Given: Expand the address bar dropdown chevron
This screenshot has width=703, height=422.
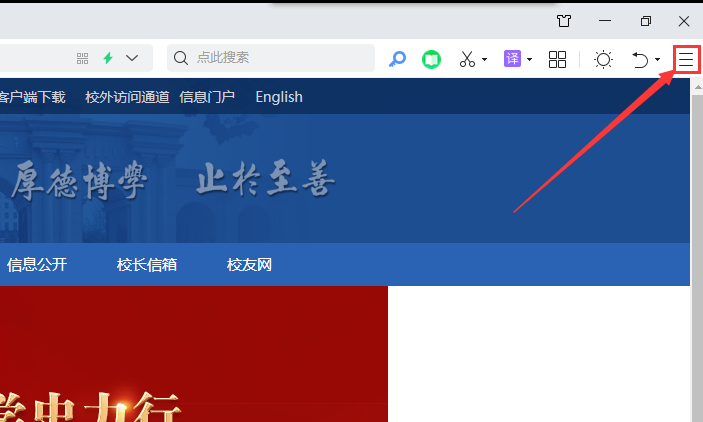Looking at the screenshot, I should tap(132, 59).
